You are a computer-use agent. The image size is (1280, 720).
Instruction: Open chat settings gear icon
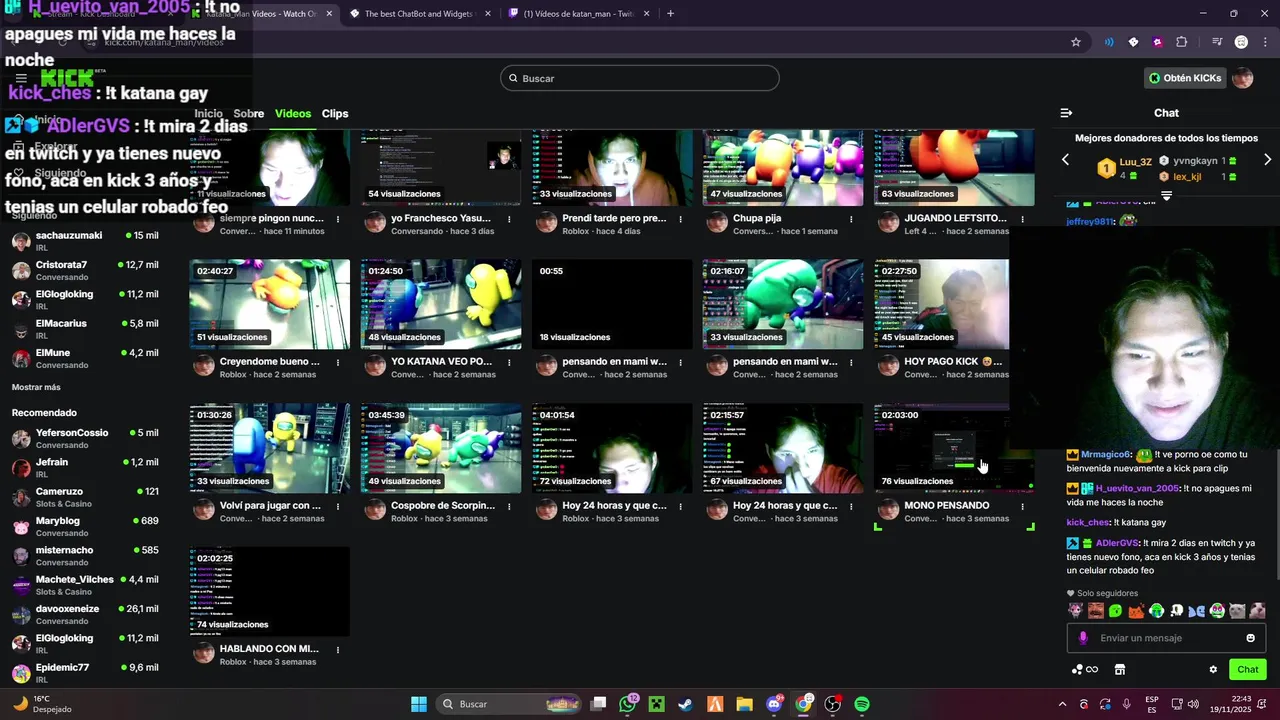(x=1213, y=670)
